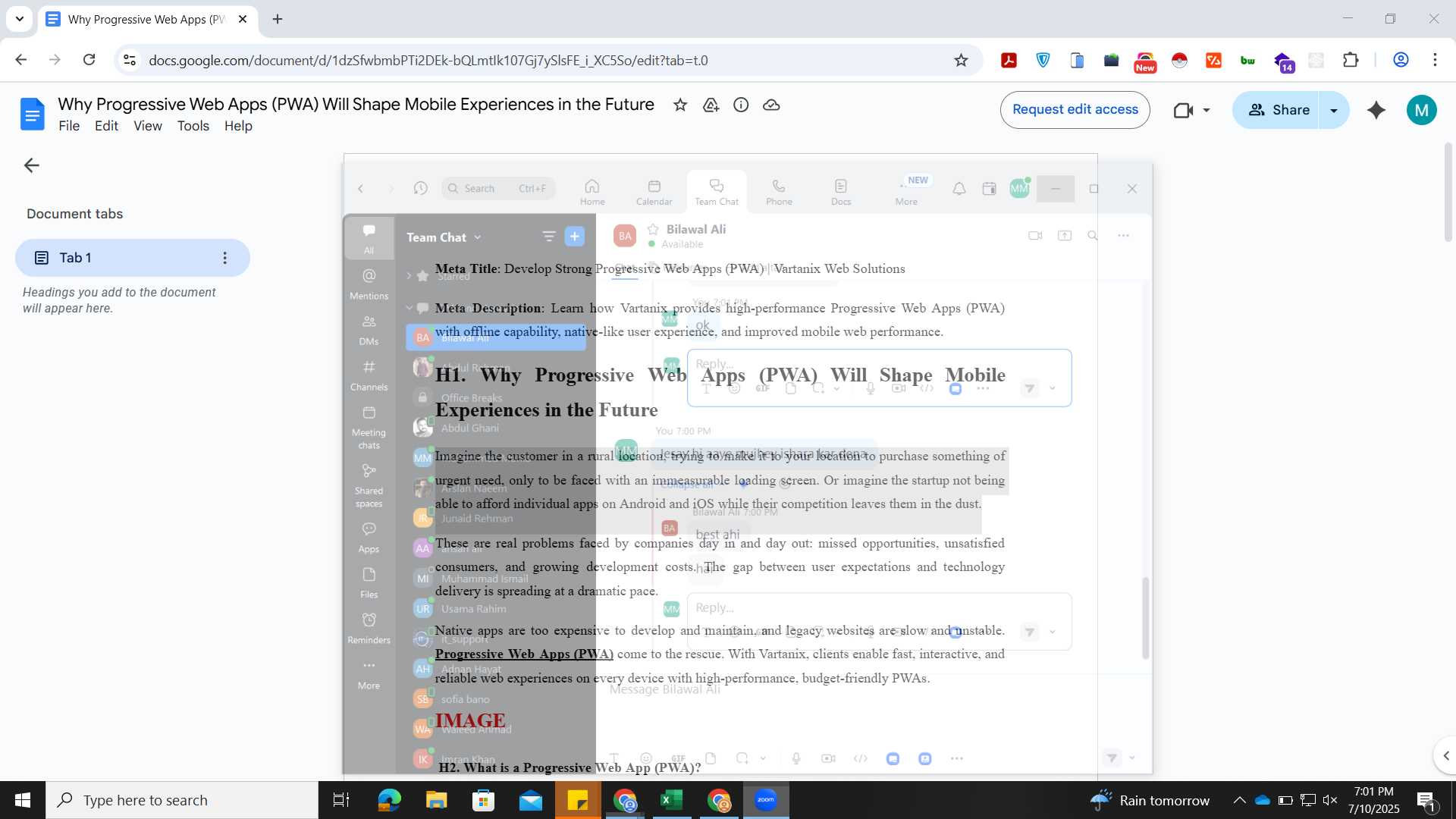This screenshot has width=1456, height=819.
Task: Open the Home tab in Zoom window
Action: coord(592,192)
